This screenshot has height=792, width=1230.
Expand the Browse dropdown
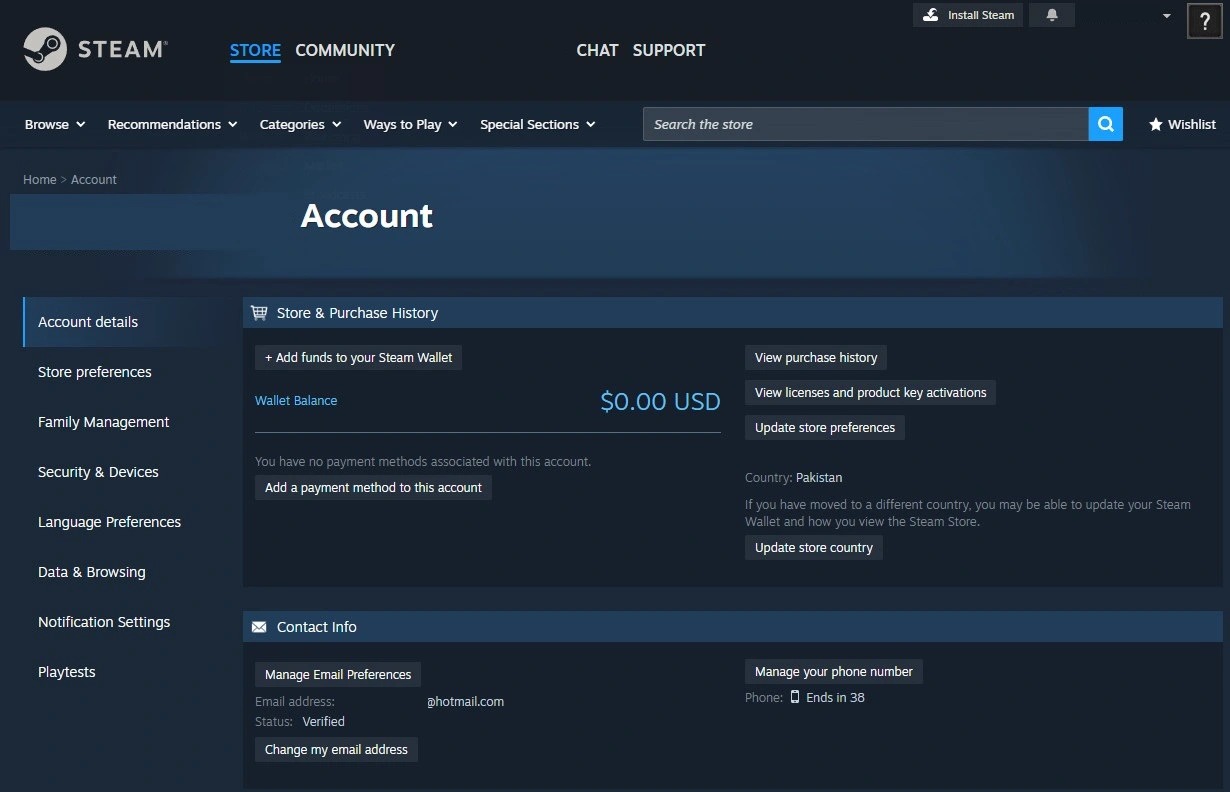pos(55,124)
